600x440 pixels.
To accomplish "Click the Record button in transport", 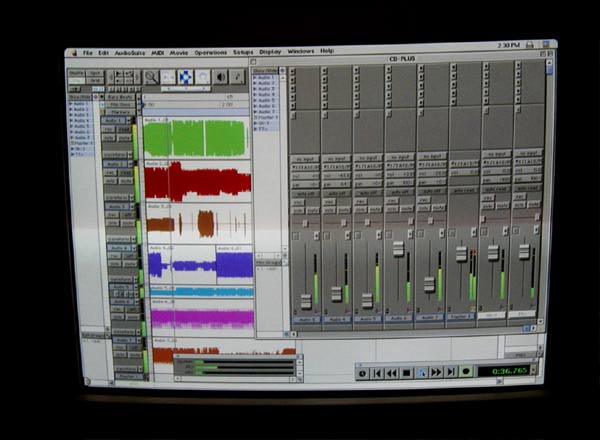I will (466, 372).
